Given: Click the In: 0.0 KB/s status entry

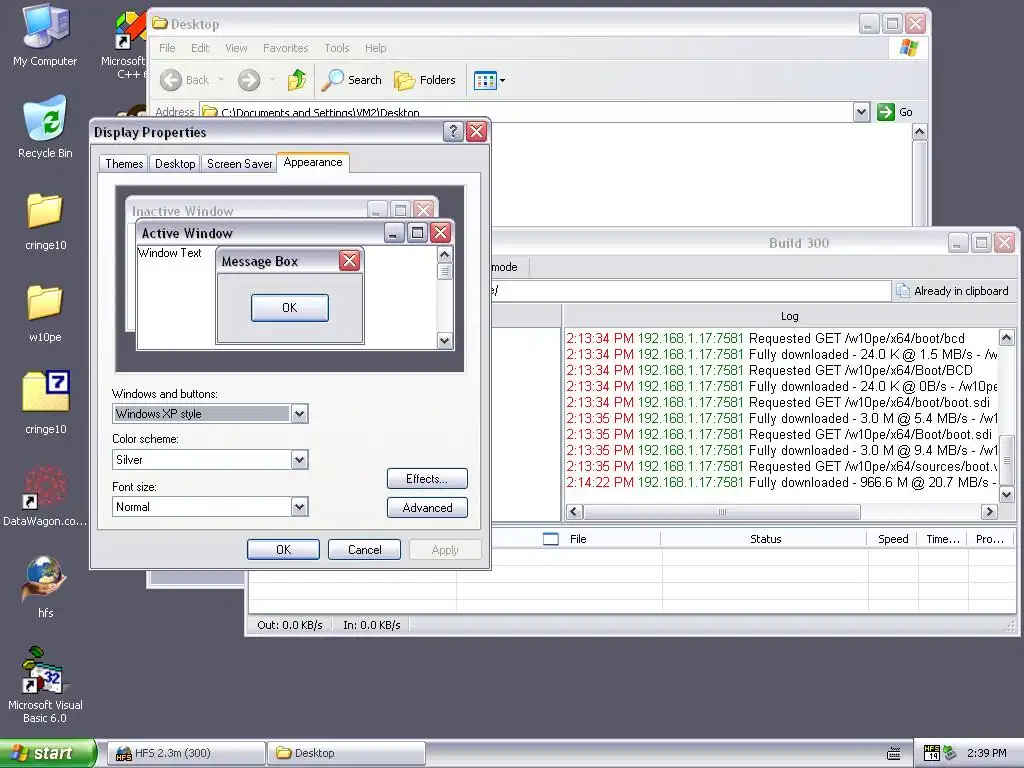Looking at the screenshot, I should click(x=372, y=625).
